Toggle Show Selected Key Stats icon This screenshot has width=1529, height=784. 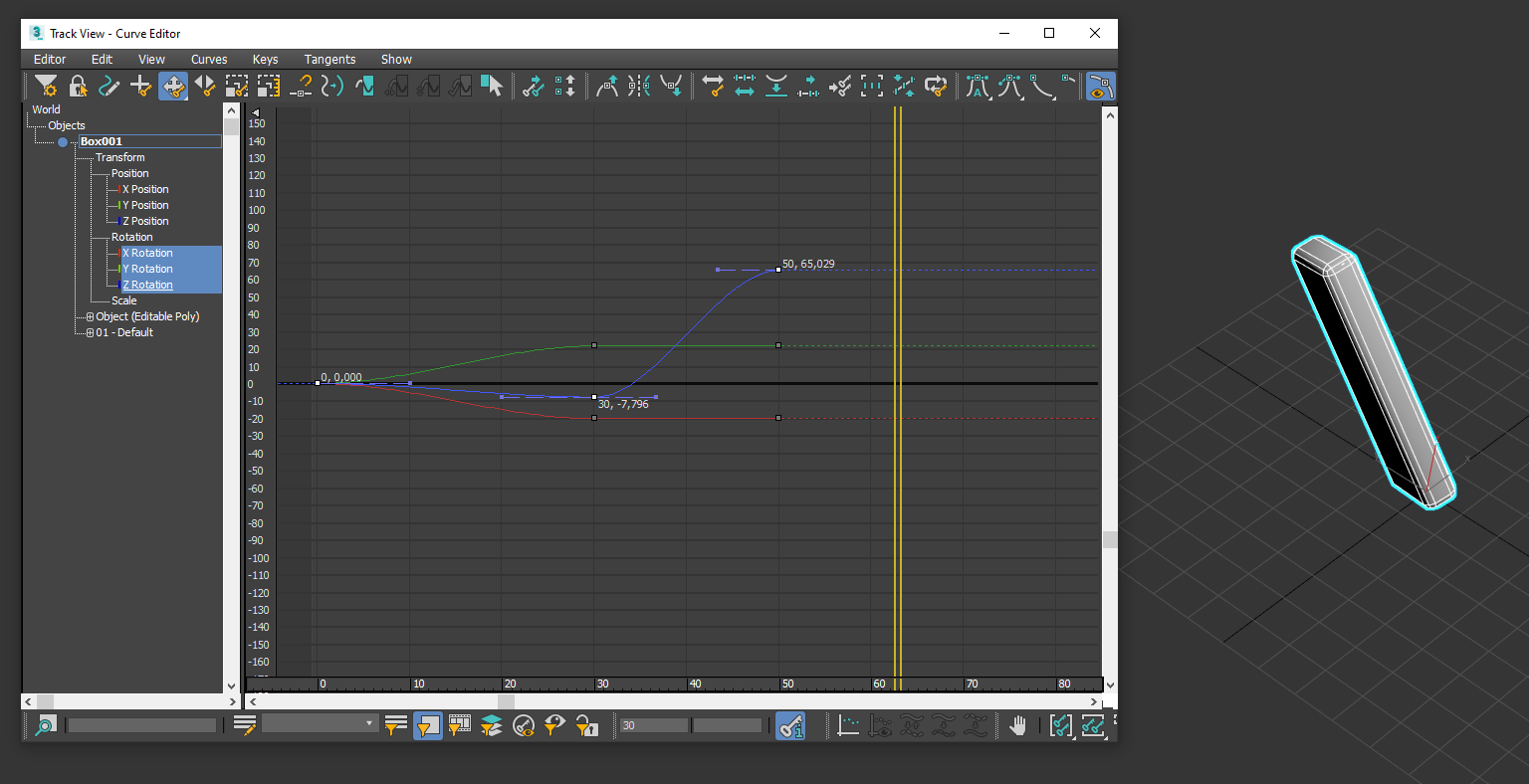coord(790,725)
